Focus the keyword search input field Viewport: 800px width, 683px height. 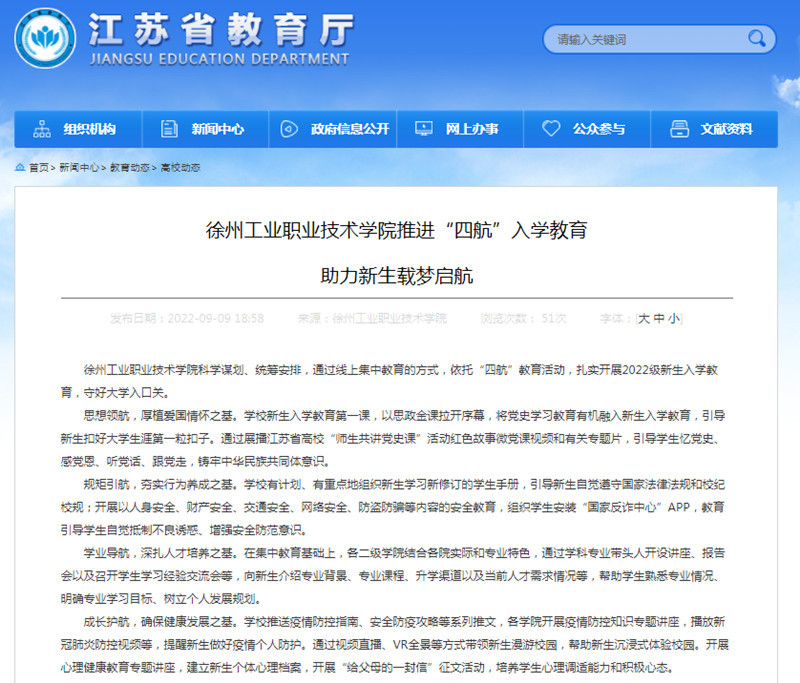(645, 39)
